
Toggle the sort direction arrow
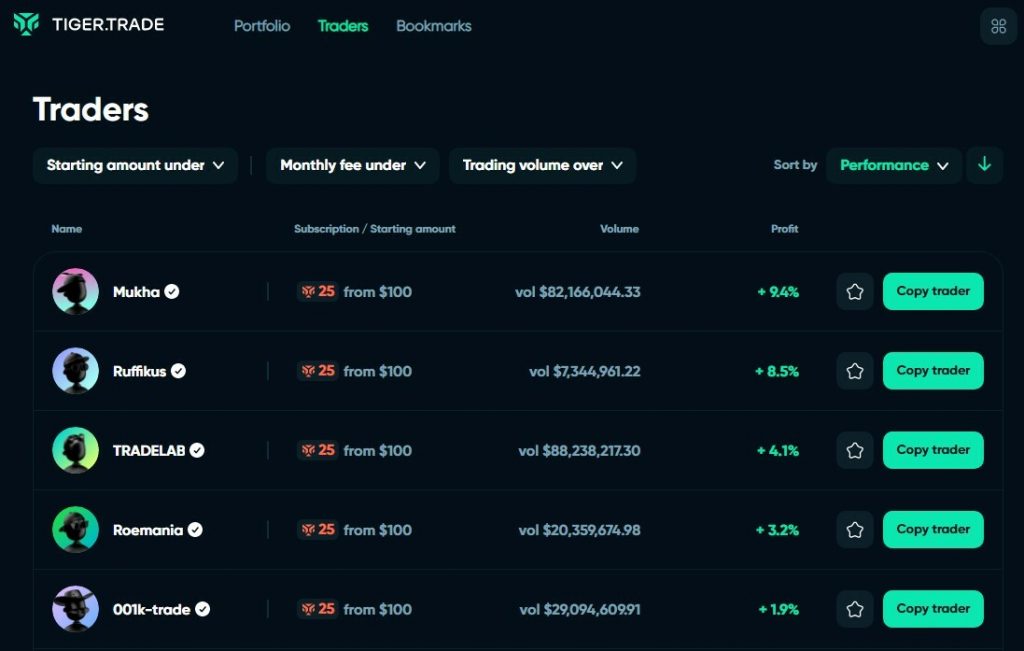[x=984, y=165]
